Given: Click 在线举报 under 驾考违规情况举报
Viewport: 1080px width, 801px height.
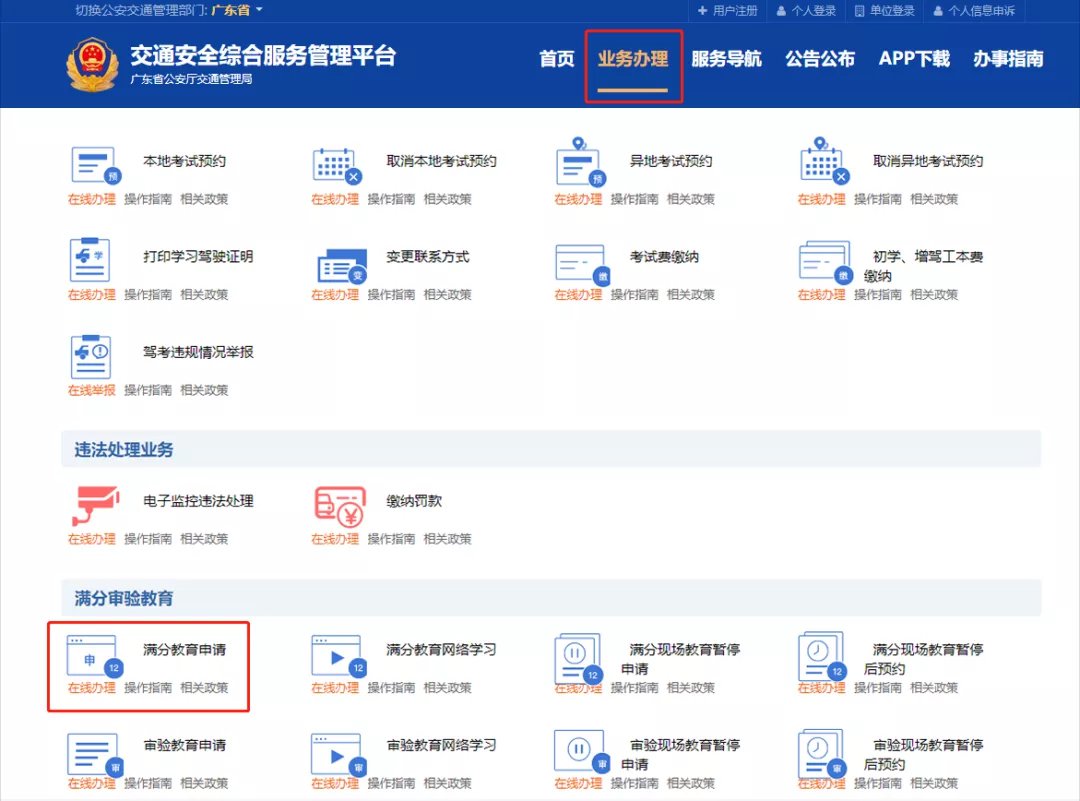Looking at the screenshot, I should click(x=91, y=390).
